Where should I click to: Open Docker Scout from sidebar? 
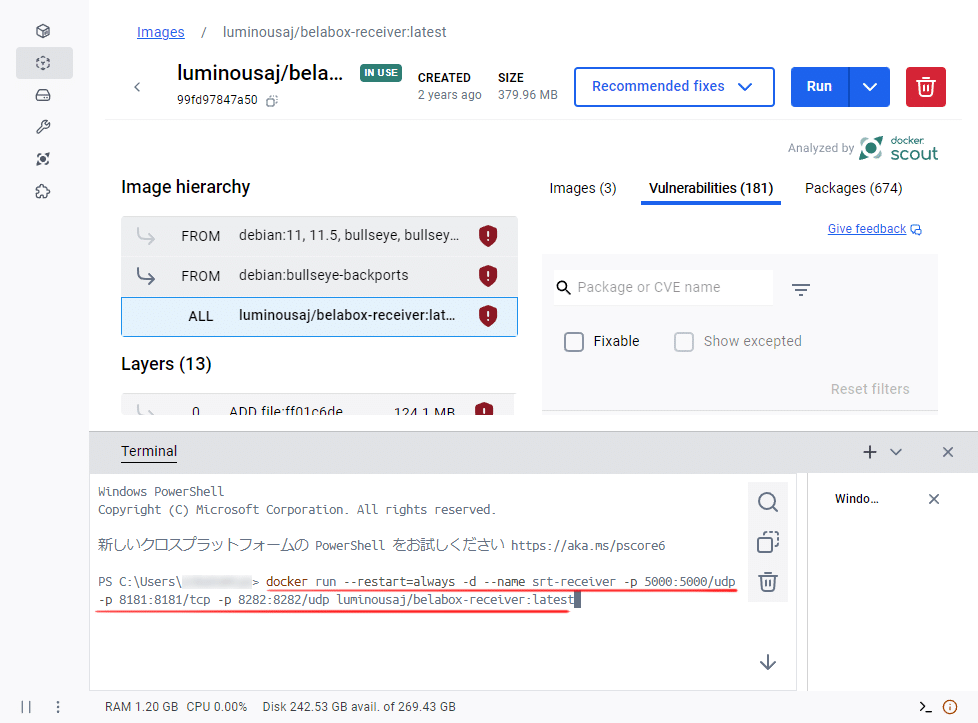pyautogui.click(x=43, y=159)
